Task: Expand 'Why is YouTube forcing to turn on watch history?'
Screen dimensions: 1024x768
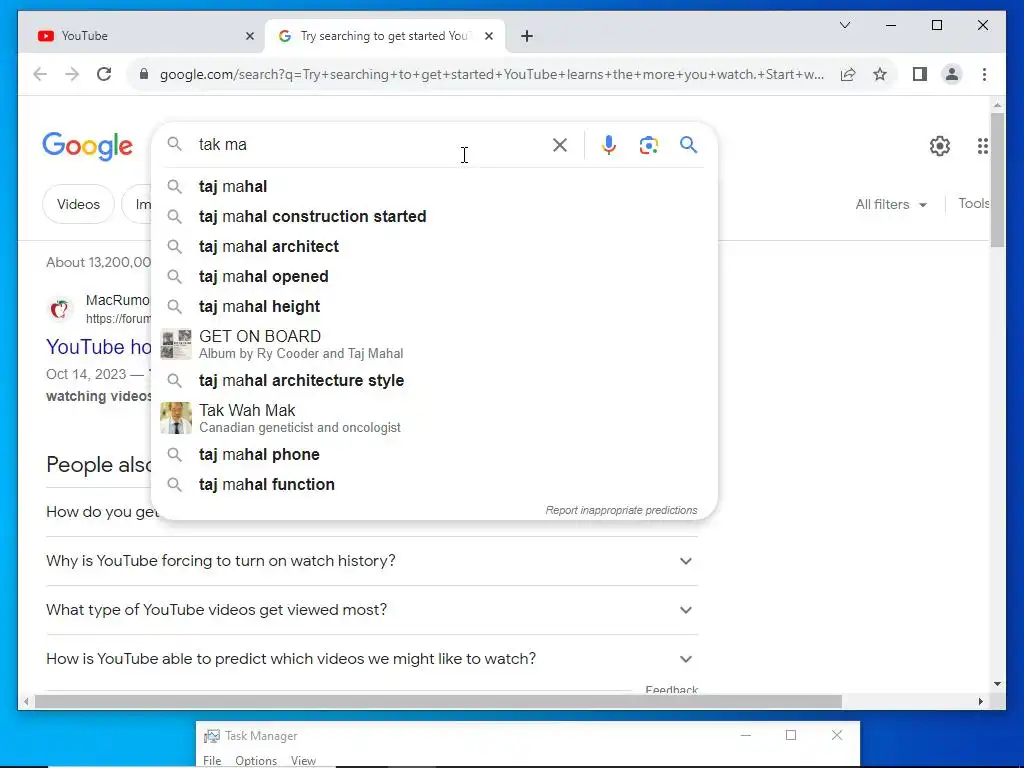Action: (x=372, y=561)
